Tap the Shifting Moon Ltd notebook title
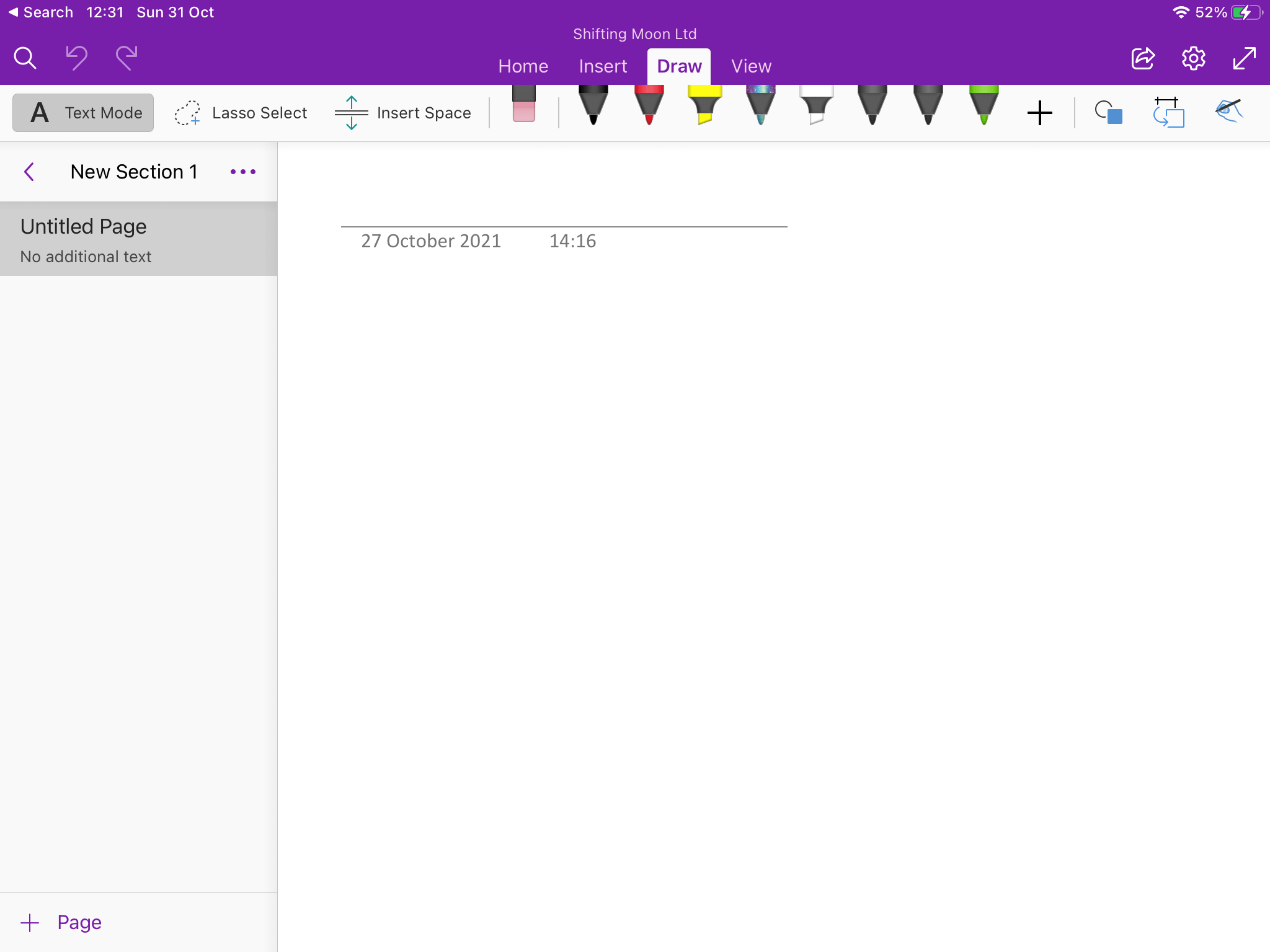Image resolution: width=1270 pixels, height=952 pixels. click(x=635, y=34)
